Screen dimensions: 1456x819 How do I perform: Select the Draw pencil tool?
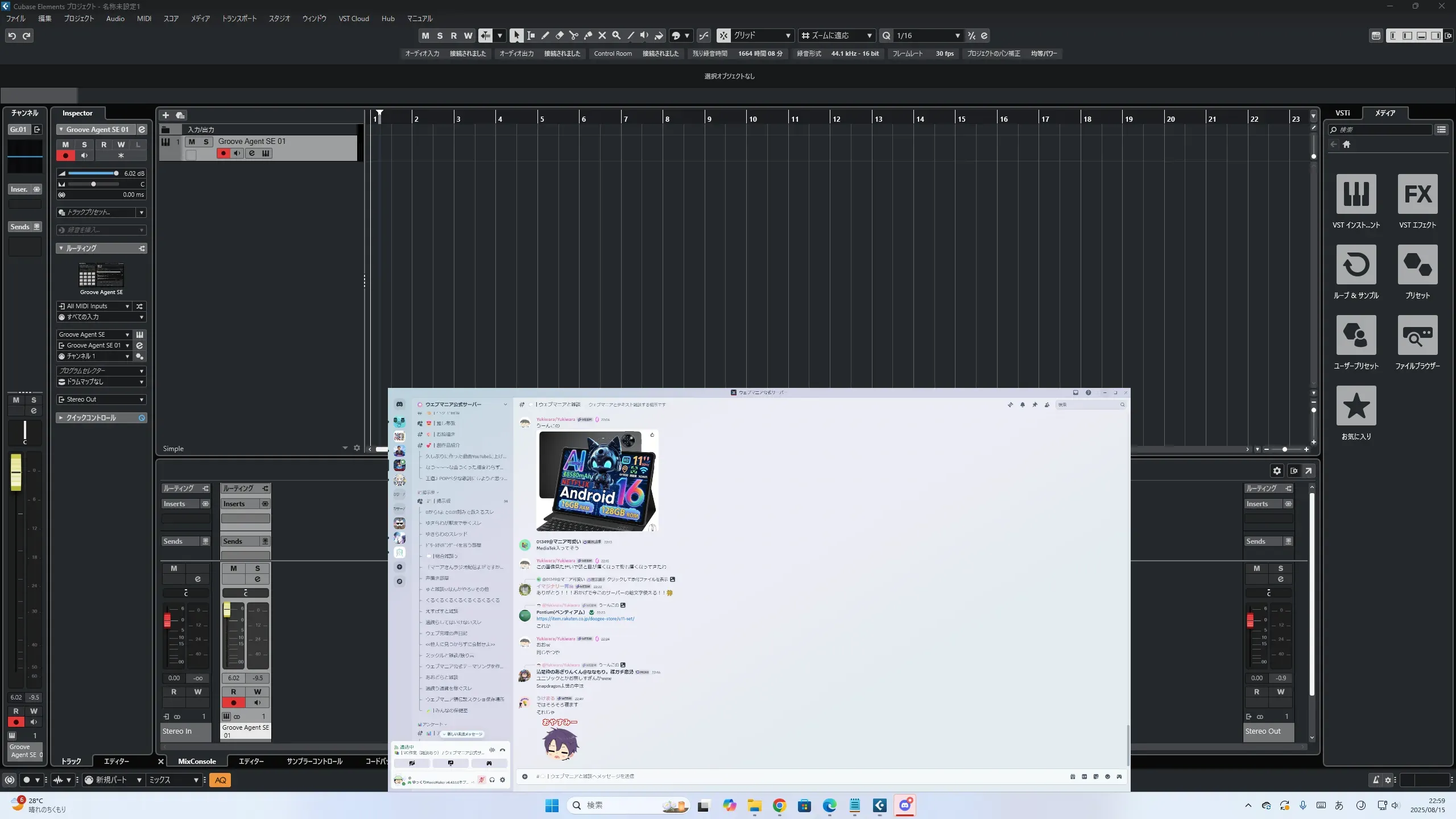tap(545, 35)
